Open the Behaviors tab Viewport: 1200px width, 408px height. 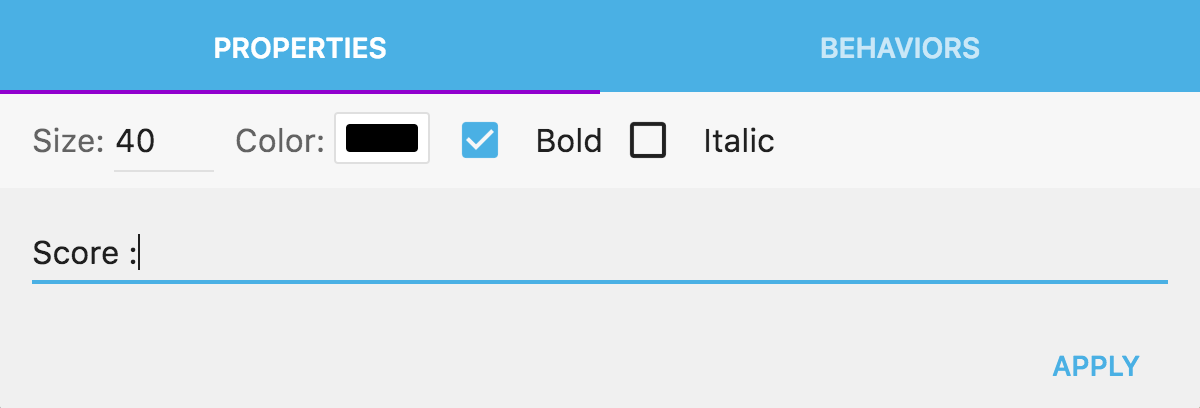899,47
